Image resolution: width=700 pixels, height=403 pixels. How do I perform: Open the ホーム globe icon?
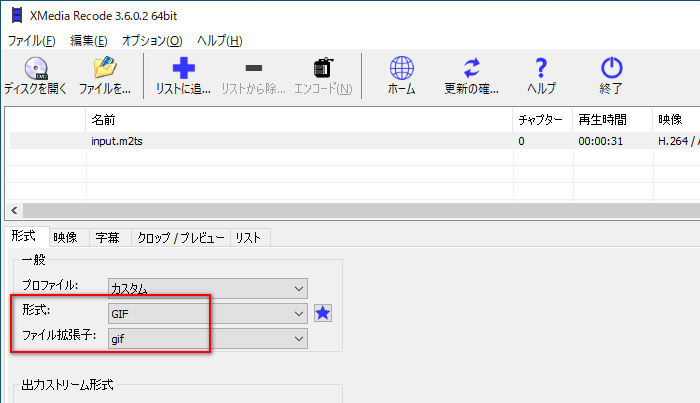pyautogui.click(x=402, y=68)
